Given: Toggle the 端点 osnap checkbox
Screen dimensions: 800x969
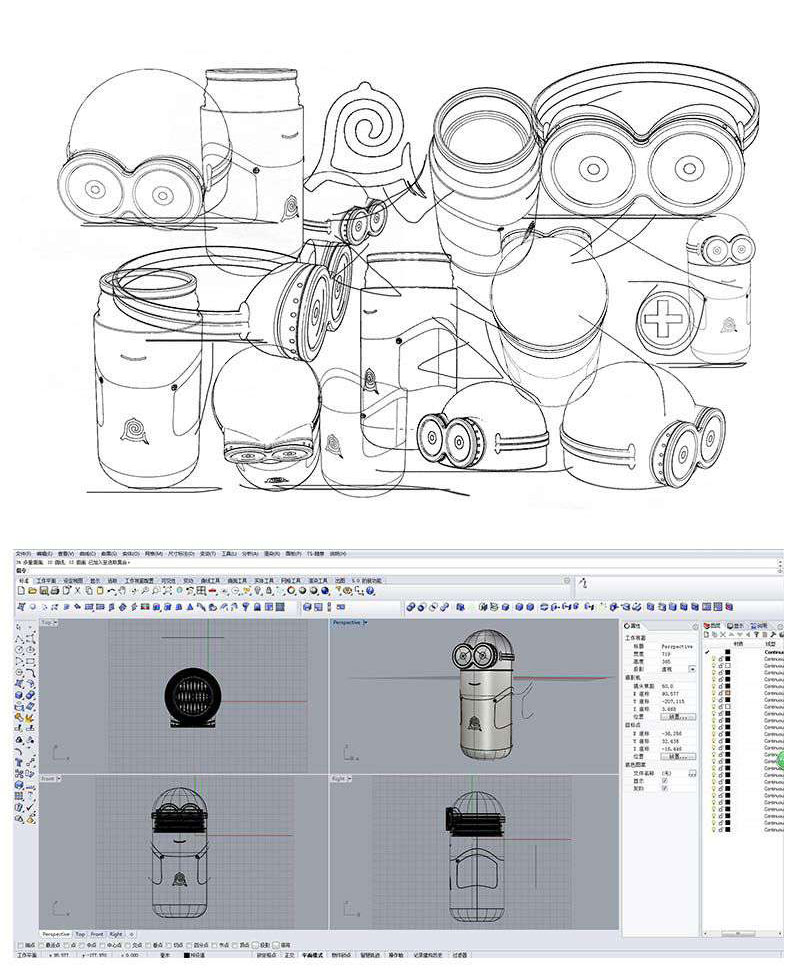Looking at the screenshot, I should coord(20,945).
